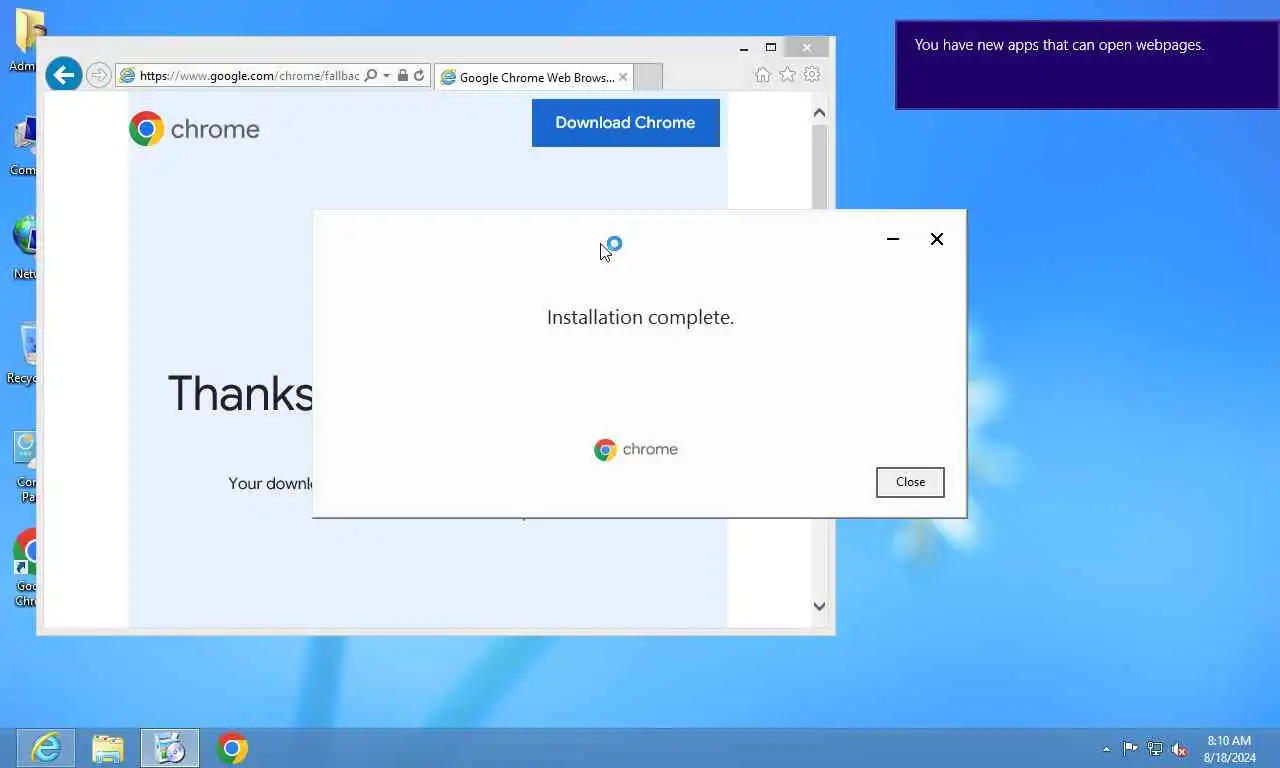Screen dimensions: 1280x768
Task: Select the Computer desktop icon
Action: coord(25,146)
